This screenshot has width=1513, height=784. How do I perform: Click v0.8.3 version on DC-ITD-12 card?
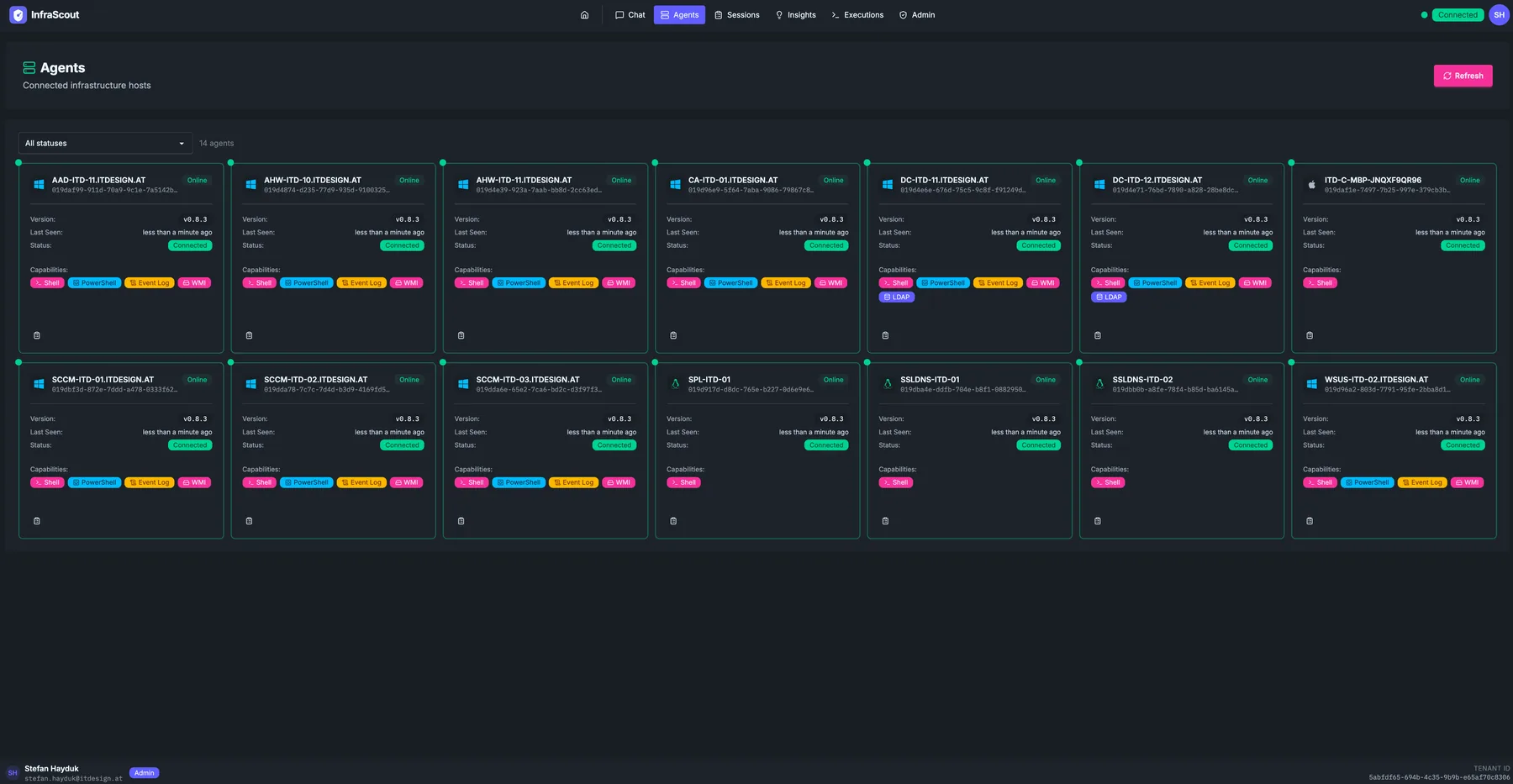click(1256, 219)
